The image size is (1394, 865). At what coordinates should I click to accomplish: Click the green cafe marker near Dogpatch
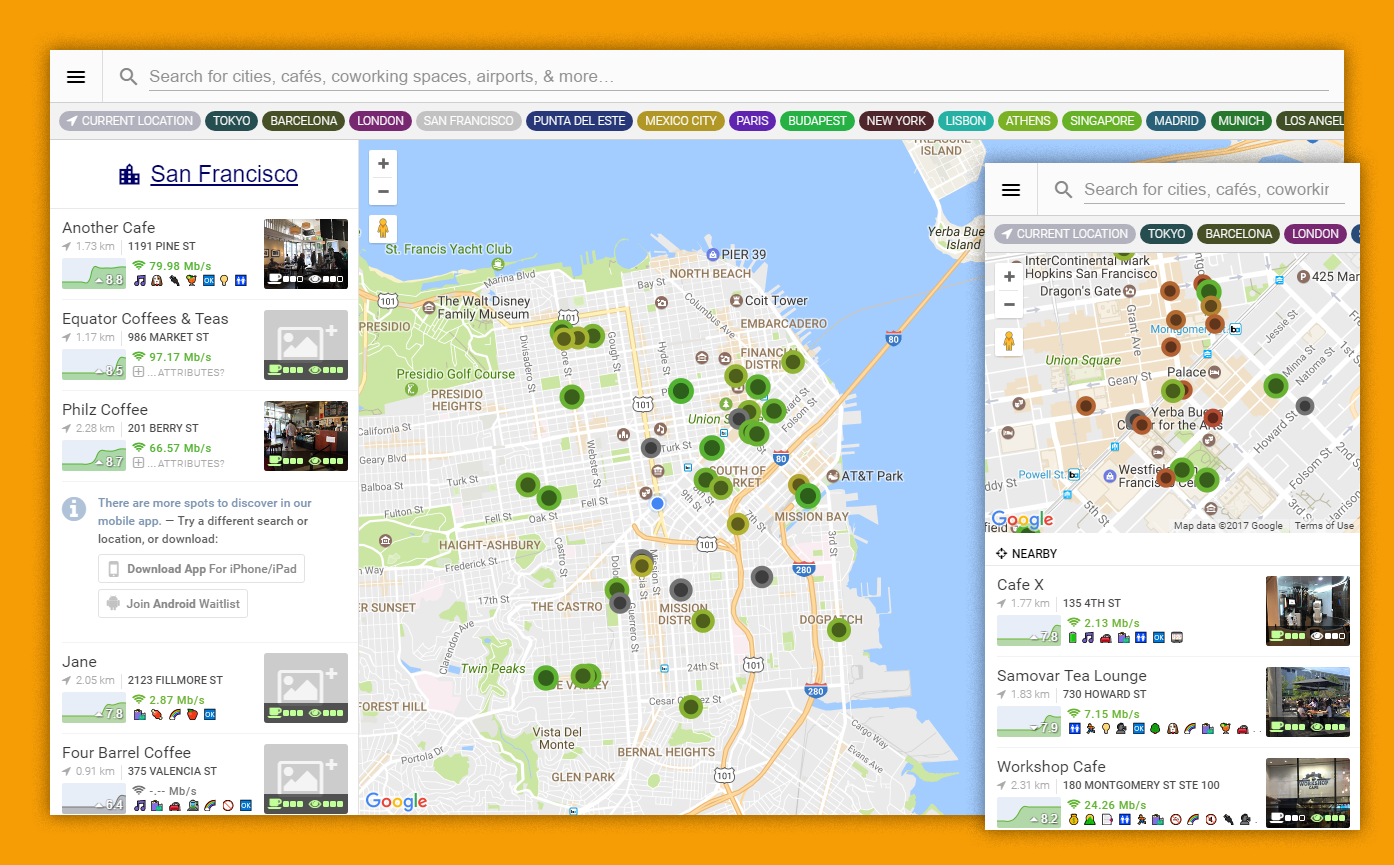838,630
